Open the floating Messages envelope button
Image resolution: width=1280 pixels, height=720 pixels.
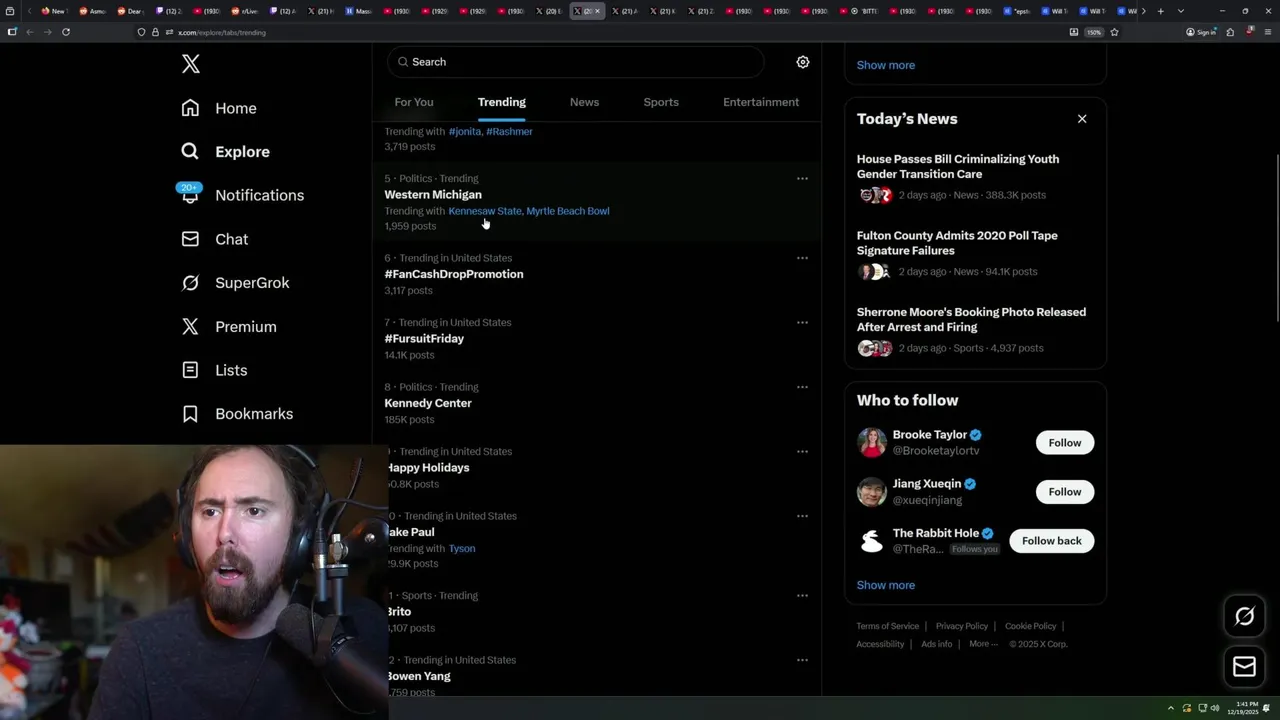pos(1244,666)
